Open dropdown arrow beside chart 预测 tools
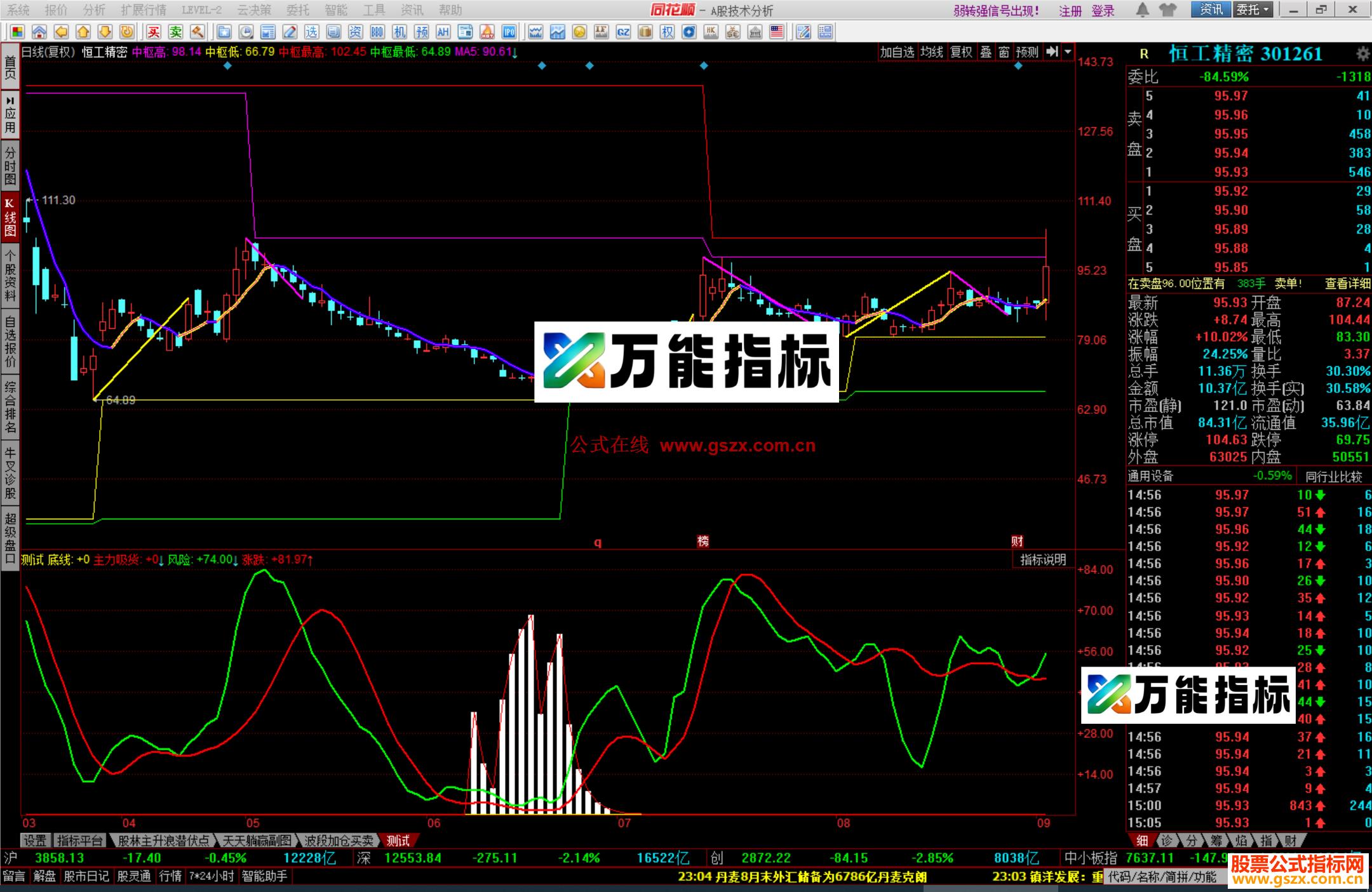1372x892 pixels. click(1068, 52)
